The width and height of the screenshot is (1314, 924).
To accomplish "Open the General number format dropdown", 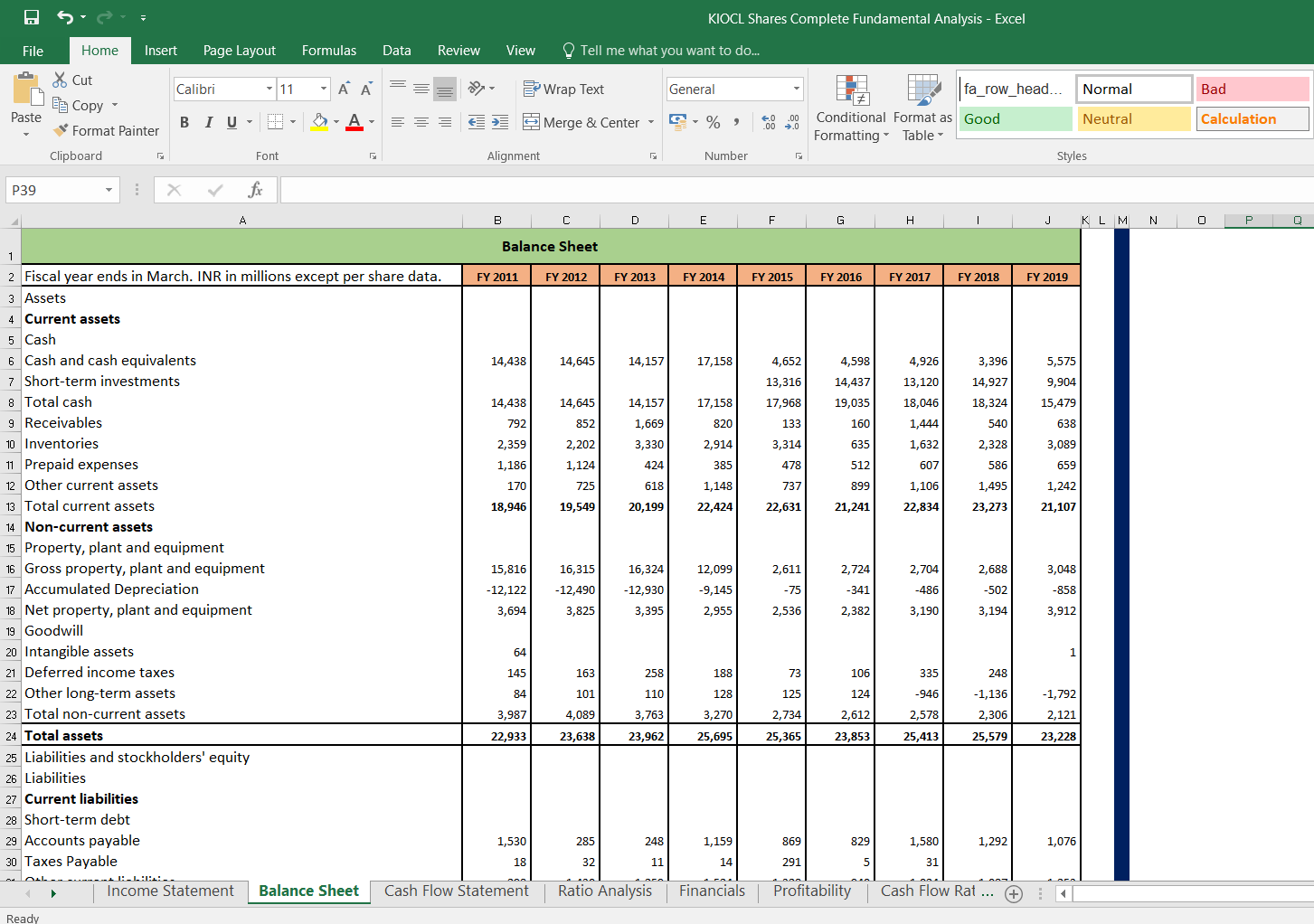I will pyautogui.click(x=797, y=89).
